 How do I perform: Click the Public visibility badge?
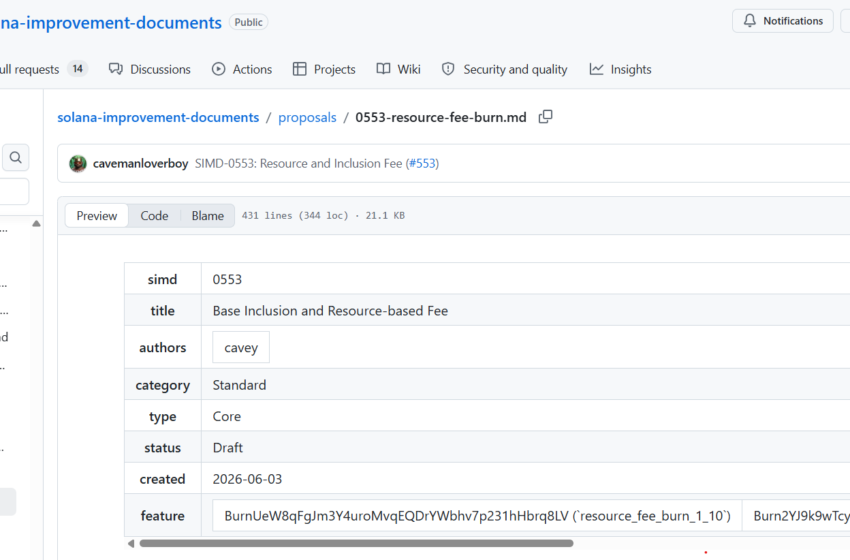pyautogui.click(x=248, y=22)
